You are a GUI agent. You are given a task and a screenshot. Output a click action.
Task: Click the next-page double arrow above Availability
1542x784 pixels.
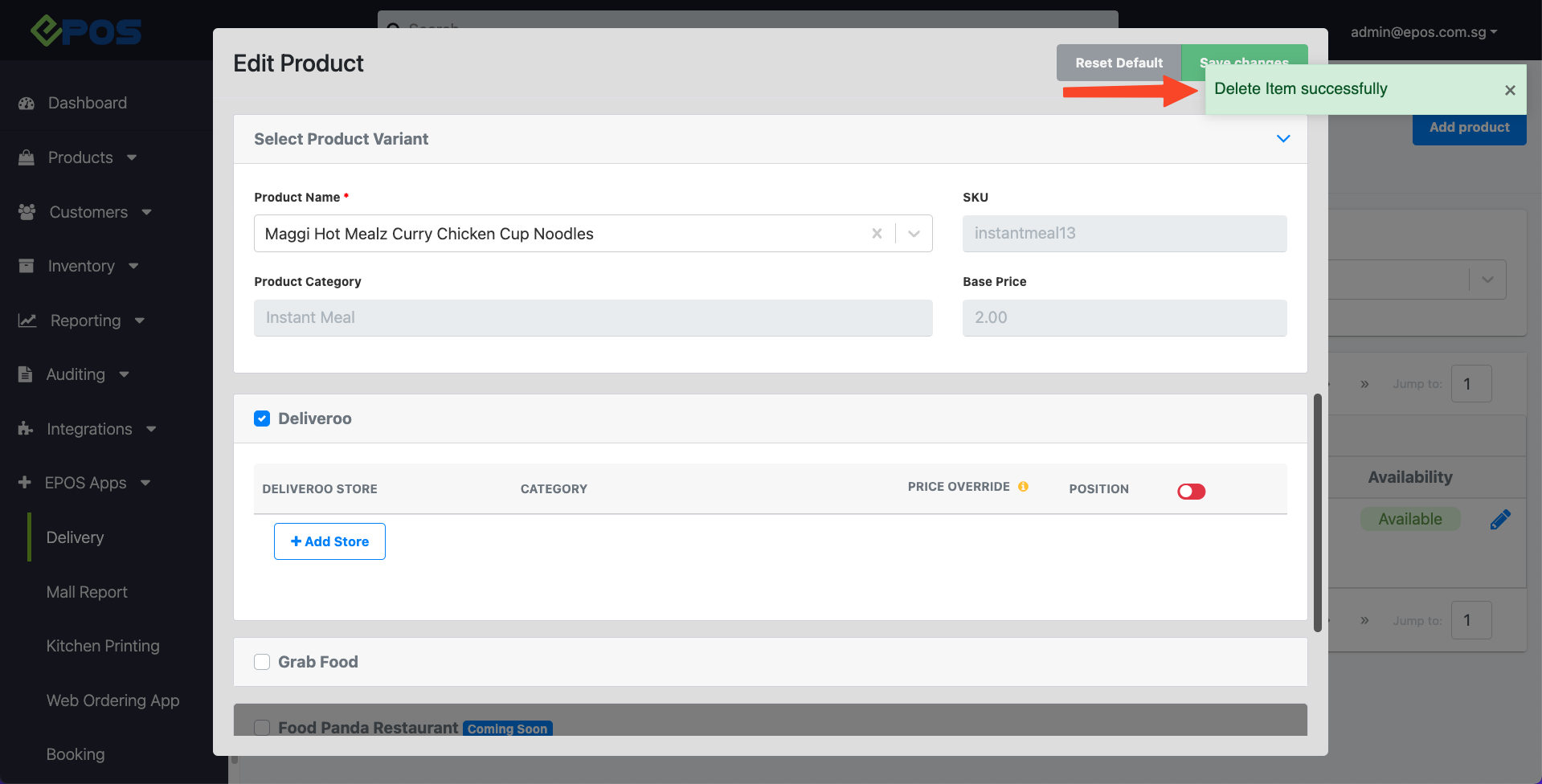(1364, 384)
